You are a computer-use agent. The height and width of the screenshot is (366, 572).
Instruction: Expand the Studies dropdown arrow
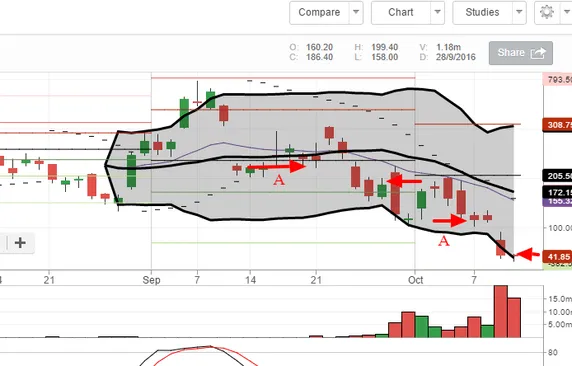[519, 12]
